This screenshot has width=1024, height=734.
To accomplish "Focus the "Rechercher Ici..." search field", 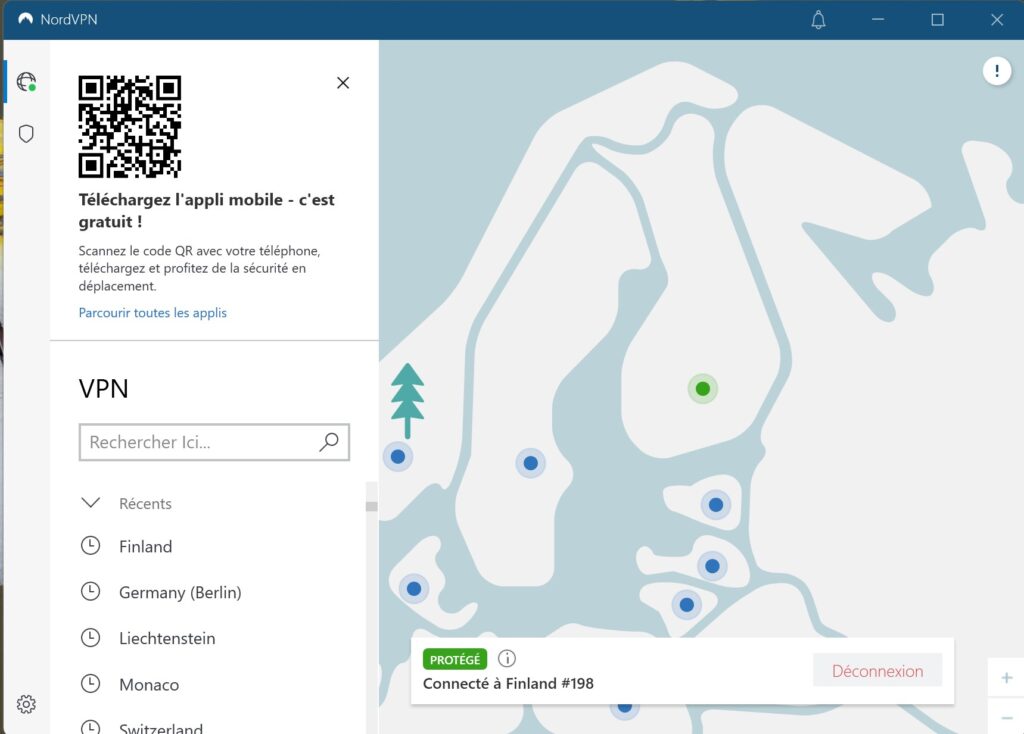I will 214,442.
